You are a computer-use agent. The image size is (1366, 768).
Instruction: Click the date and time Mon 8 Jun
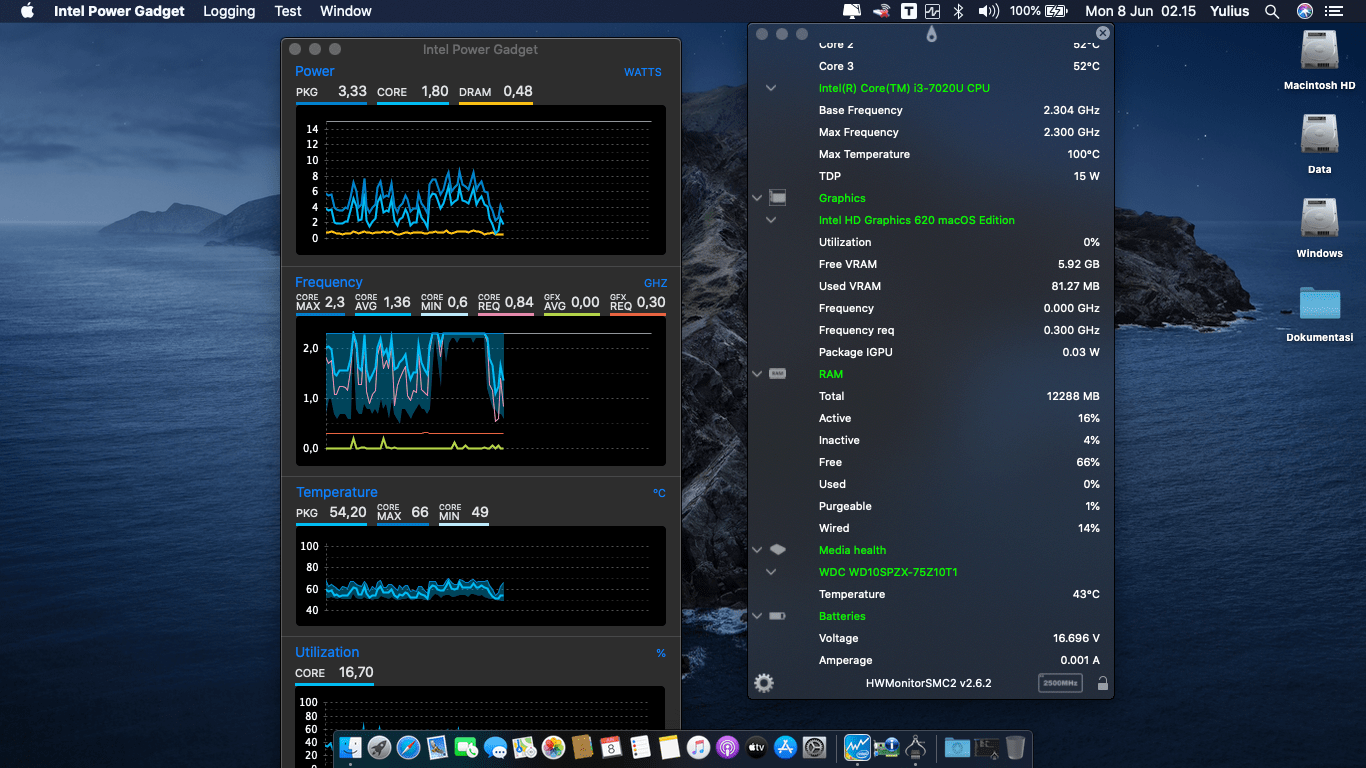(x=1140, y=11)
